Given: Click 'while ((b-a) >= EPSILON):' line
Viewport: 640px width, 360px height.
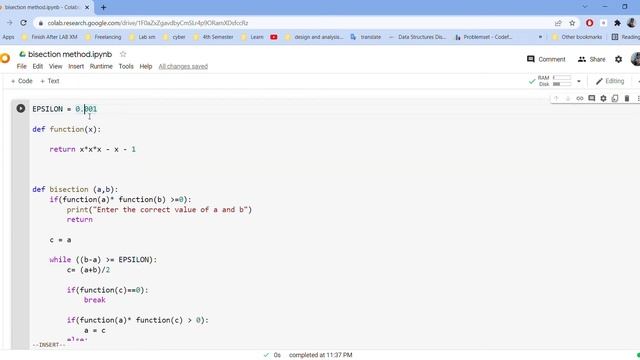Looking at the screenshot, I should click(x=103, y=260).
